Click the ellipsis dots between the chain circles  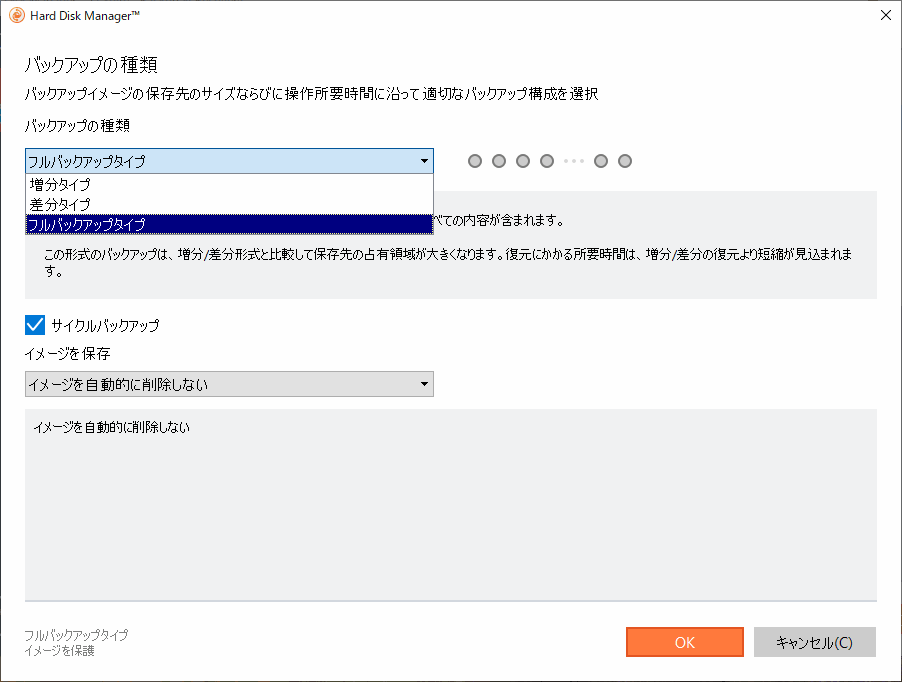tap(572, 160)
